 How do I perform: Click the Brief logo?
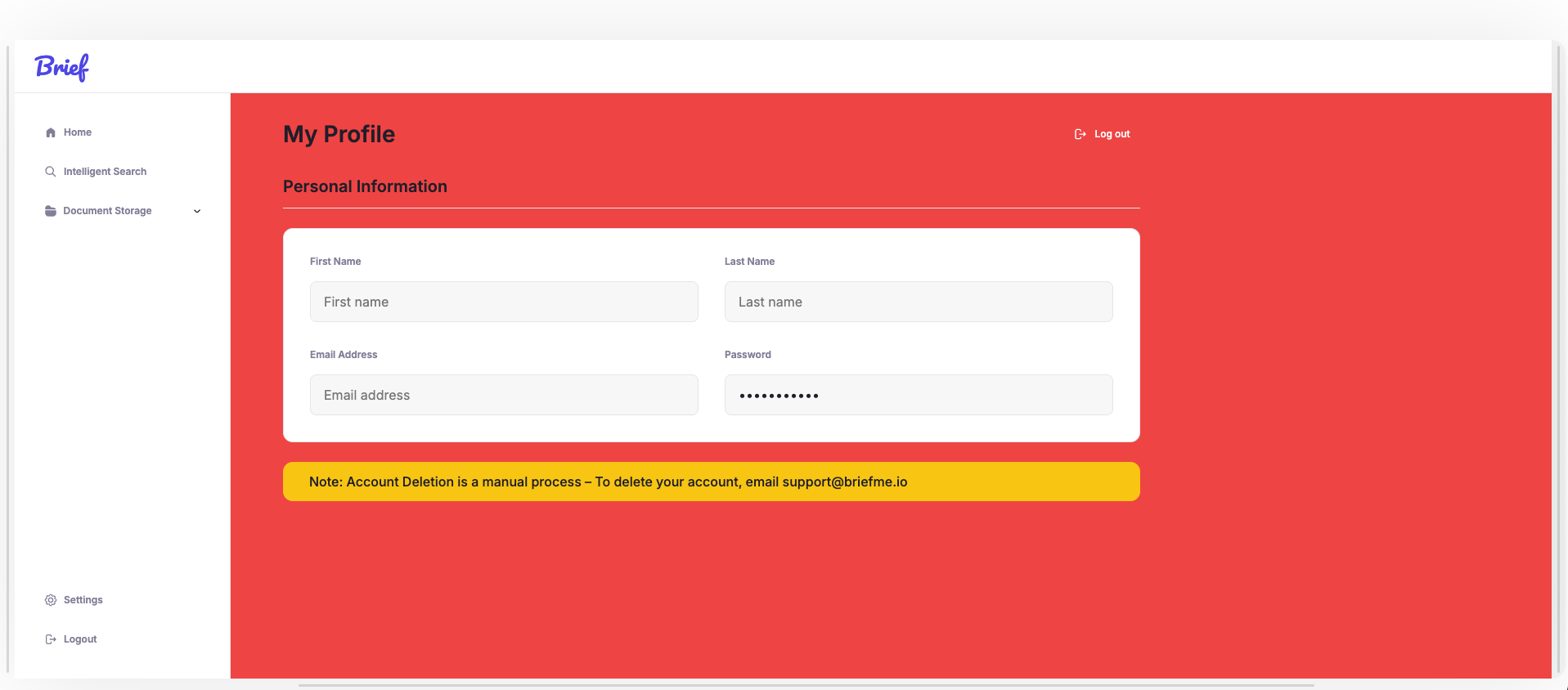pyautogui.click(x=61, y=67)
